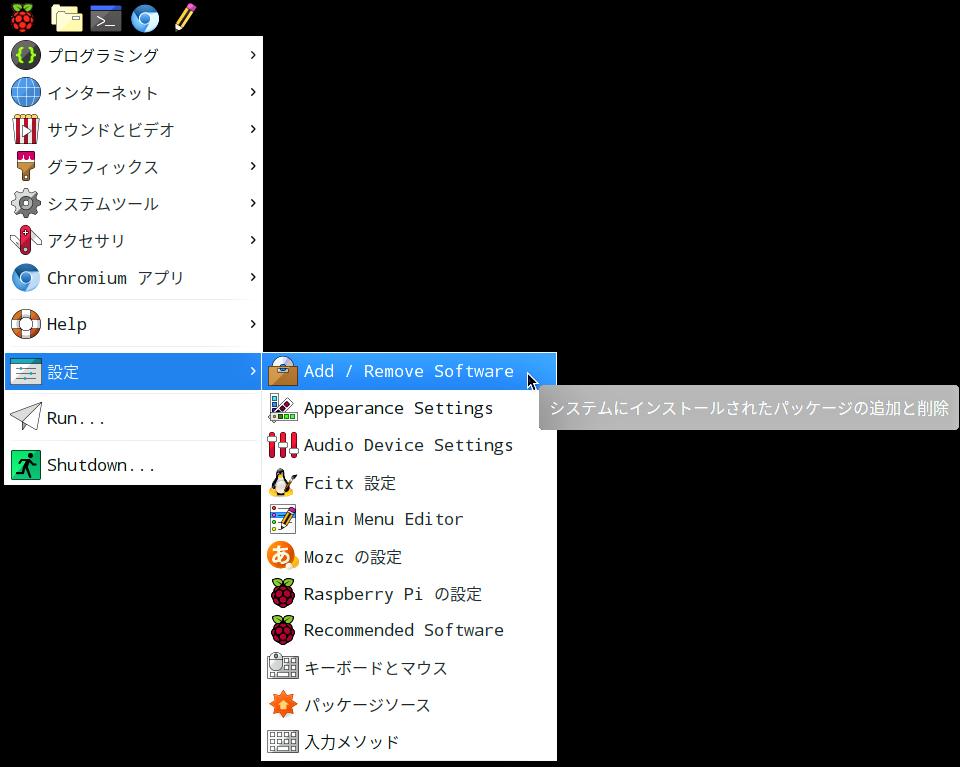Click the Main Menu Editor icon
Screen dimensions: 960x767
point(283,519)
